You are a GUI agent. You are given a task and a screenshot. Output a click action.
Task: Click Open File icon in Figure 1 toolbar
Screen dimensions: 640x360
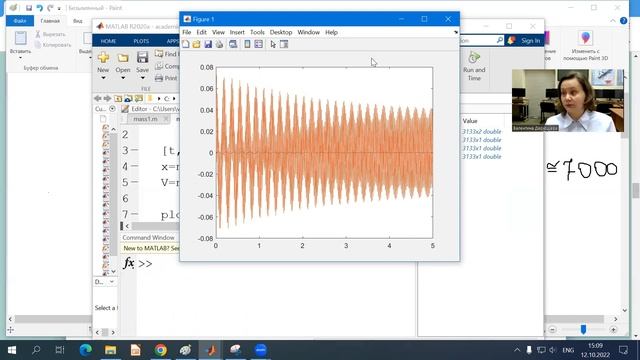197,44
